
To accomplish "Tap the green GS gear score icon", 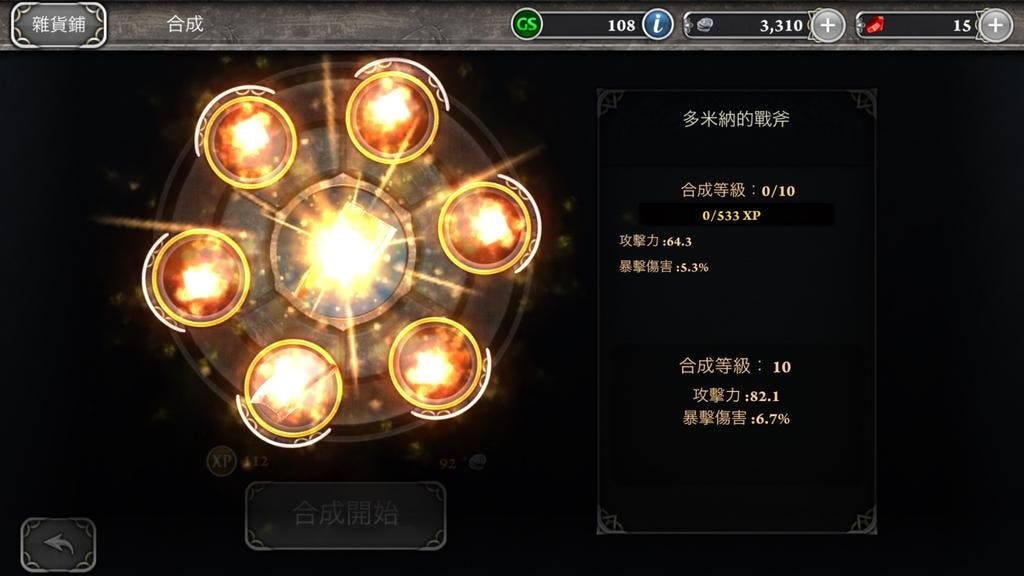I will coord(526,25).
